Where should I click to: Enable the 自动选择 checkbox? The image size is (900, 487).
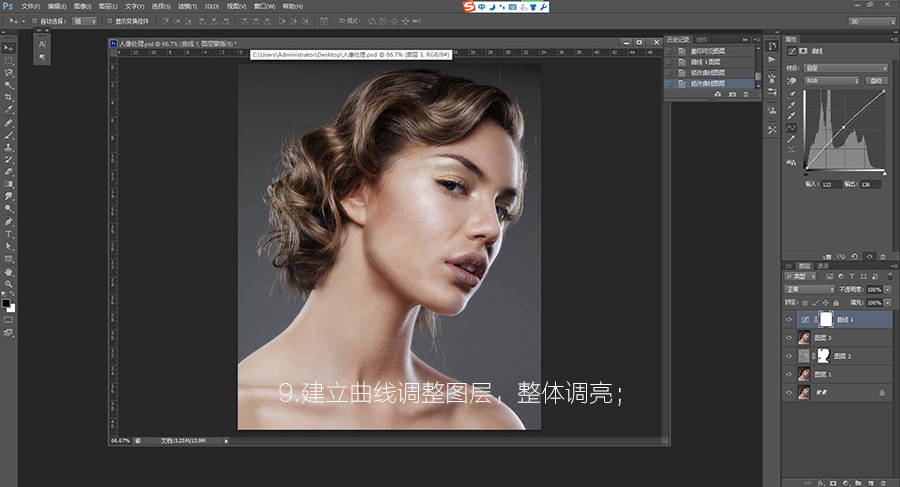[33, 20]
